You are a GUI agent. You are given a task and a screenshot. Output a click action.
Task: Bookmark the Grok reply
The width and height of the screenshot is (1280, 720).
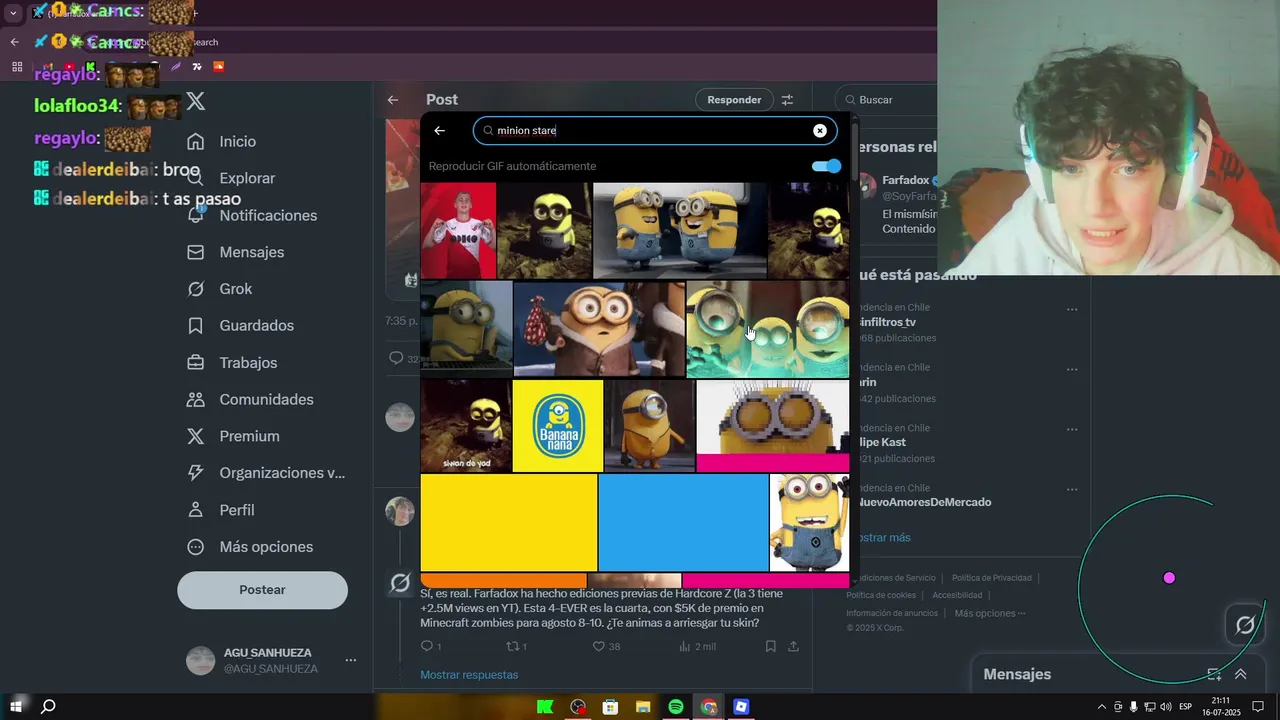coord(770,647)
